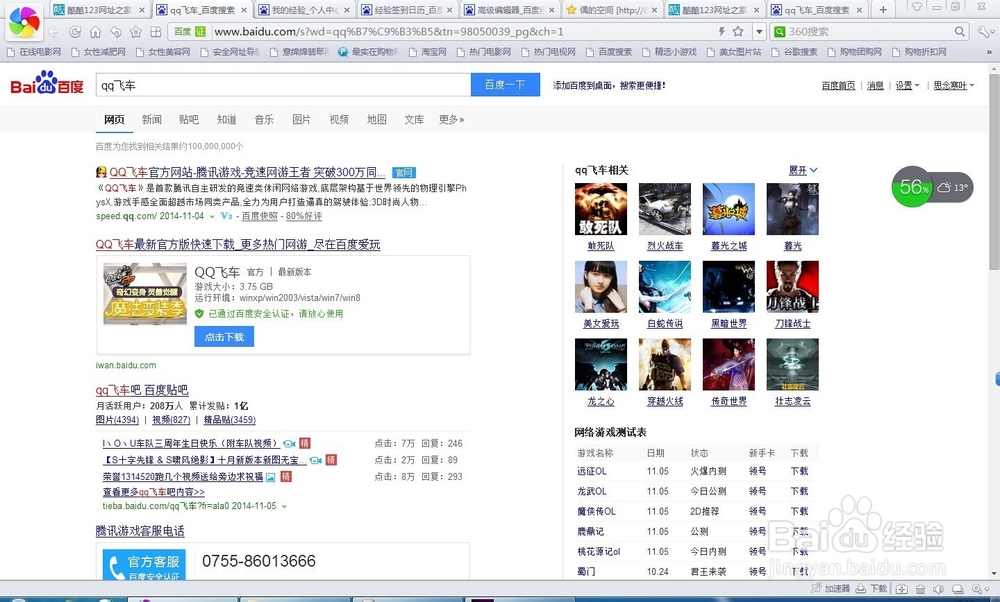1000x602 pixels.
Task: Click the 官网 badge on first result
Action: click(404, 173)
